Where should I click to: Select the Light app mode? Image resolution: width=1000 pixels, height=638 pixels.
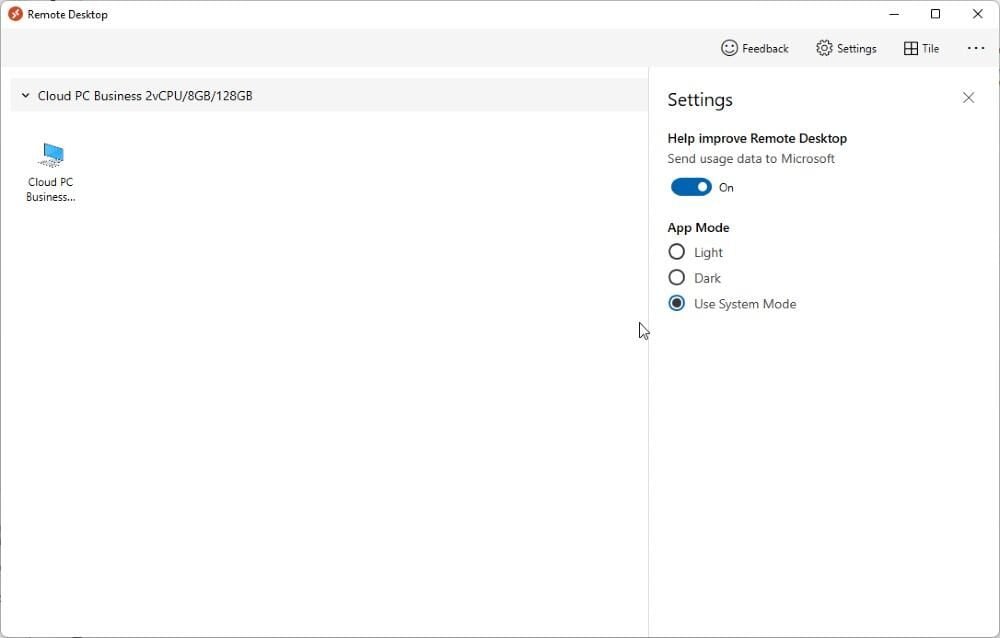[x=695, y=252]
